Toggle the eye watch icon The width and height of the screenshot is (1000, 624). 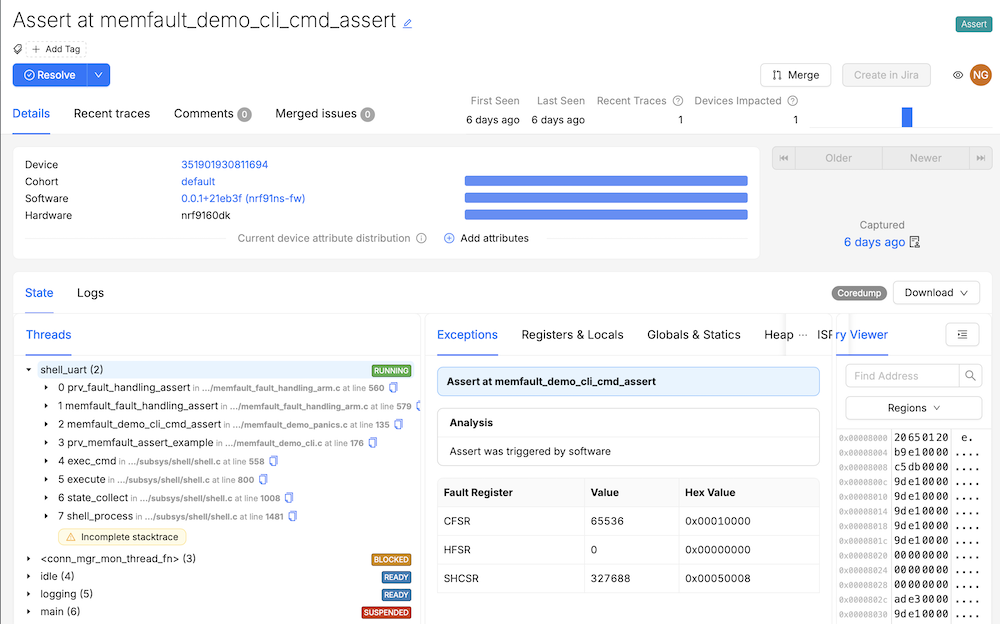pos(957,75)
